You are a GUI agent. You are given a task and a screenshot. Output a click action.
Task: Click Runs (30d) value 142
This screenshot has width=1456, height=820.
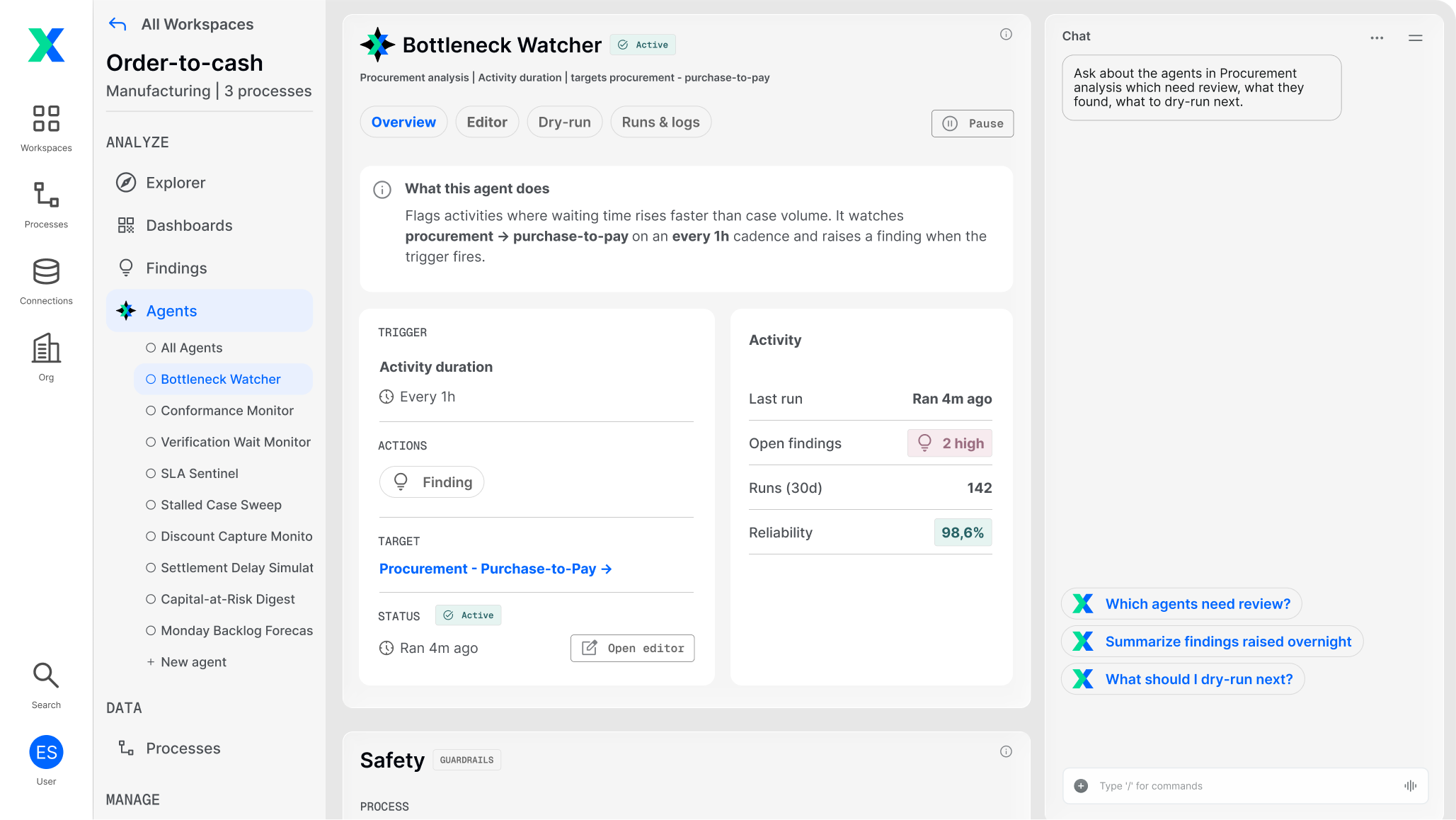(x=980, y=488)
